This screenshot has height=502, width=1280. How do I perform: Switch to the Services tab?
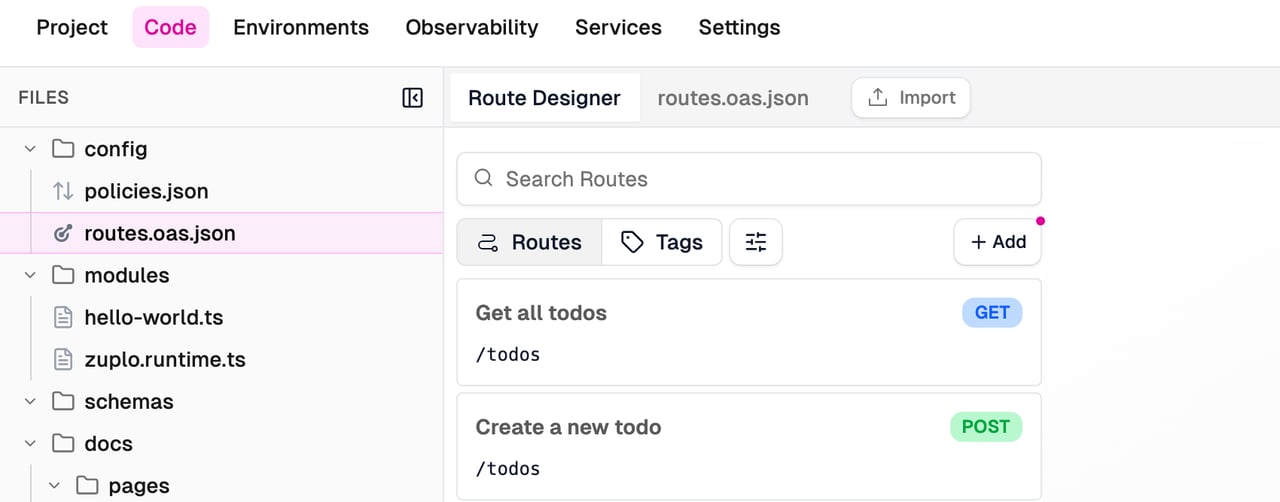[618, 27]
